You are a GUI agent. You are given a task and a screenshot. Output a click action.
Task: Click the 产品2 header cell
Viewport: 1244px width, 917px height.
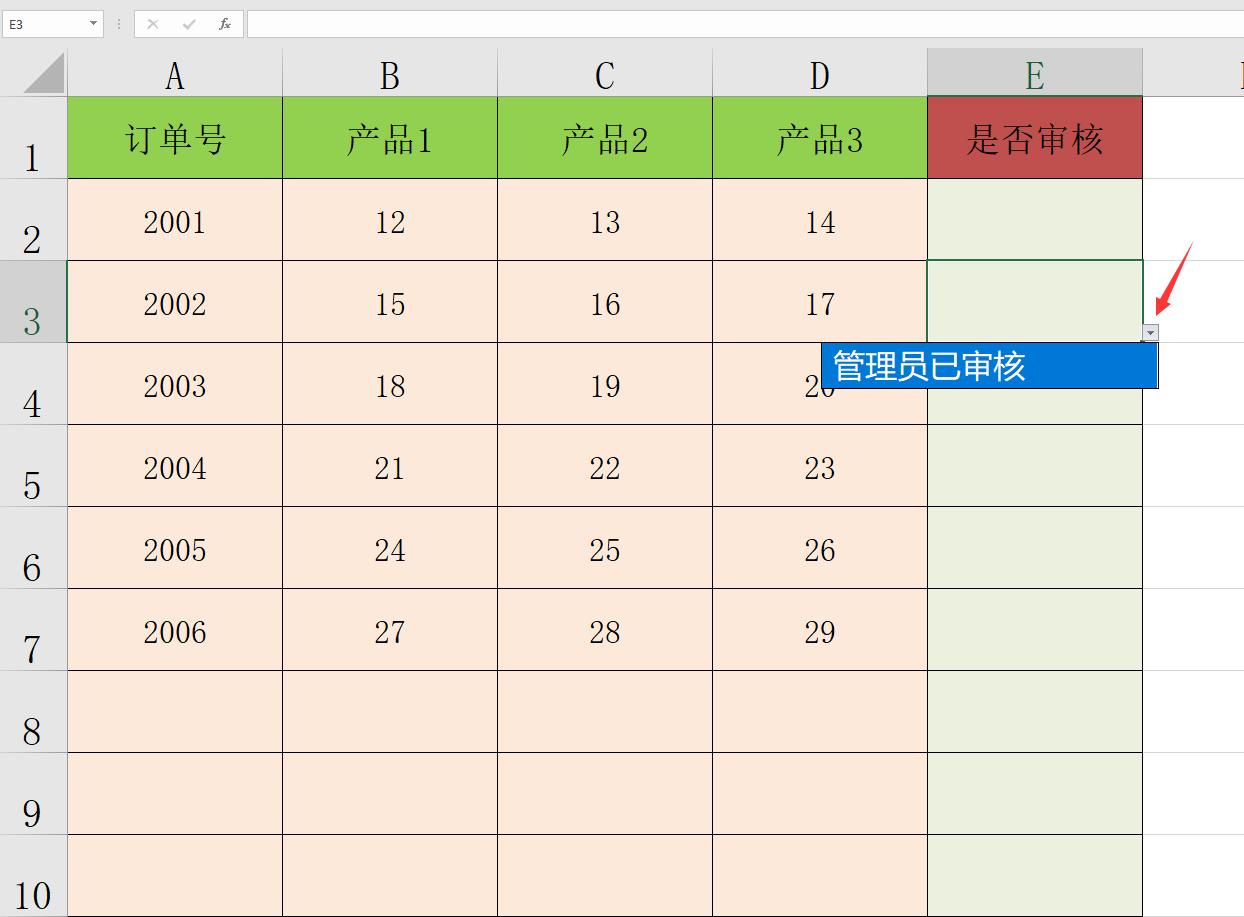[x=604, y=138]
